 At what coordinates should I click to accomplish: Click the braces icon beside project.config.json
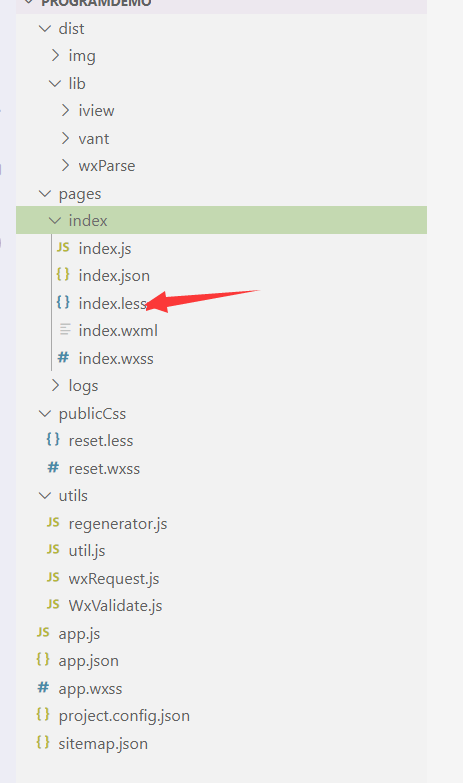point(43,715)
